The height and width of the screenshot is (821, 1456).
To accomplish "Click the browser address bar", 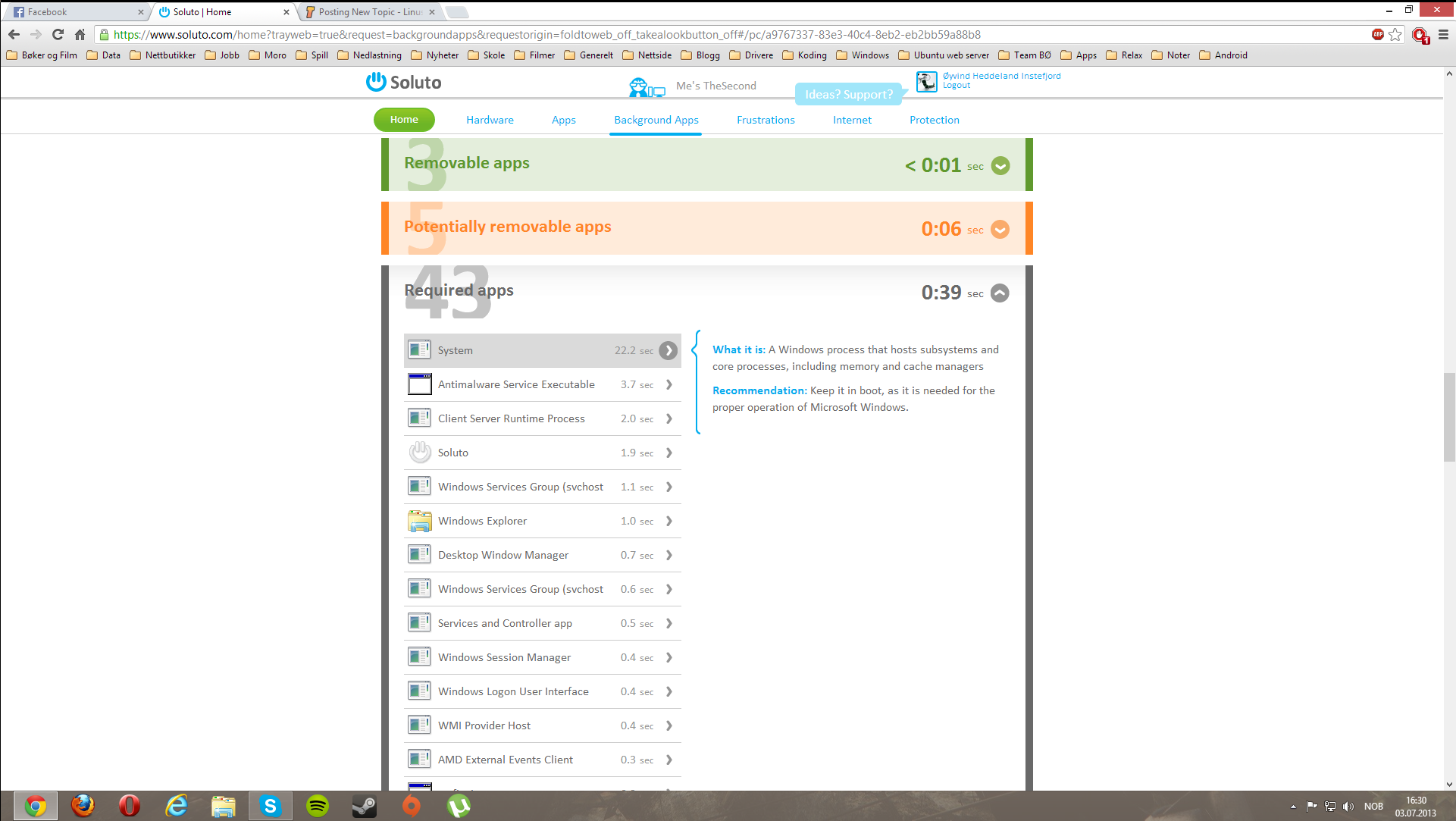I will [731, 34].
